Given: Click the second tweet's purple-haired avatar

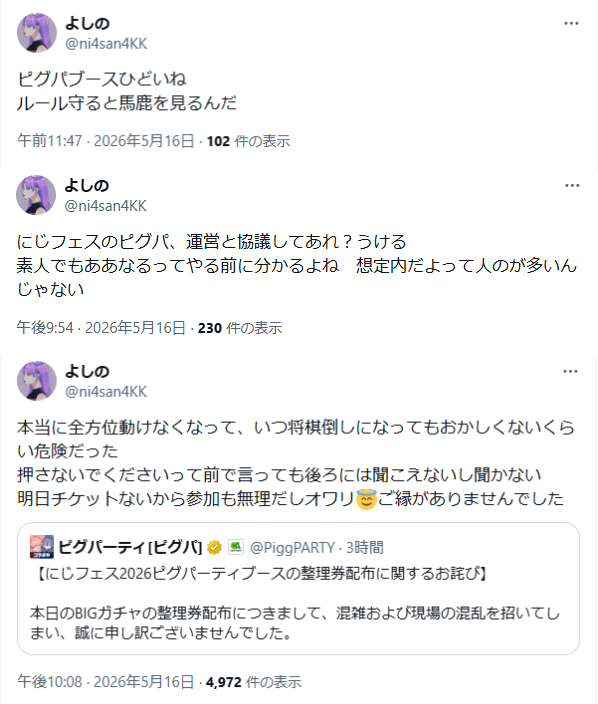Looking at the screenshot, I should (x=36, y=195).
